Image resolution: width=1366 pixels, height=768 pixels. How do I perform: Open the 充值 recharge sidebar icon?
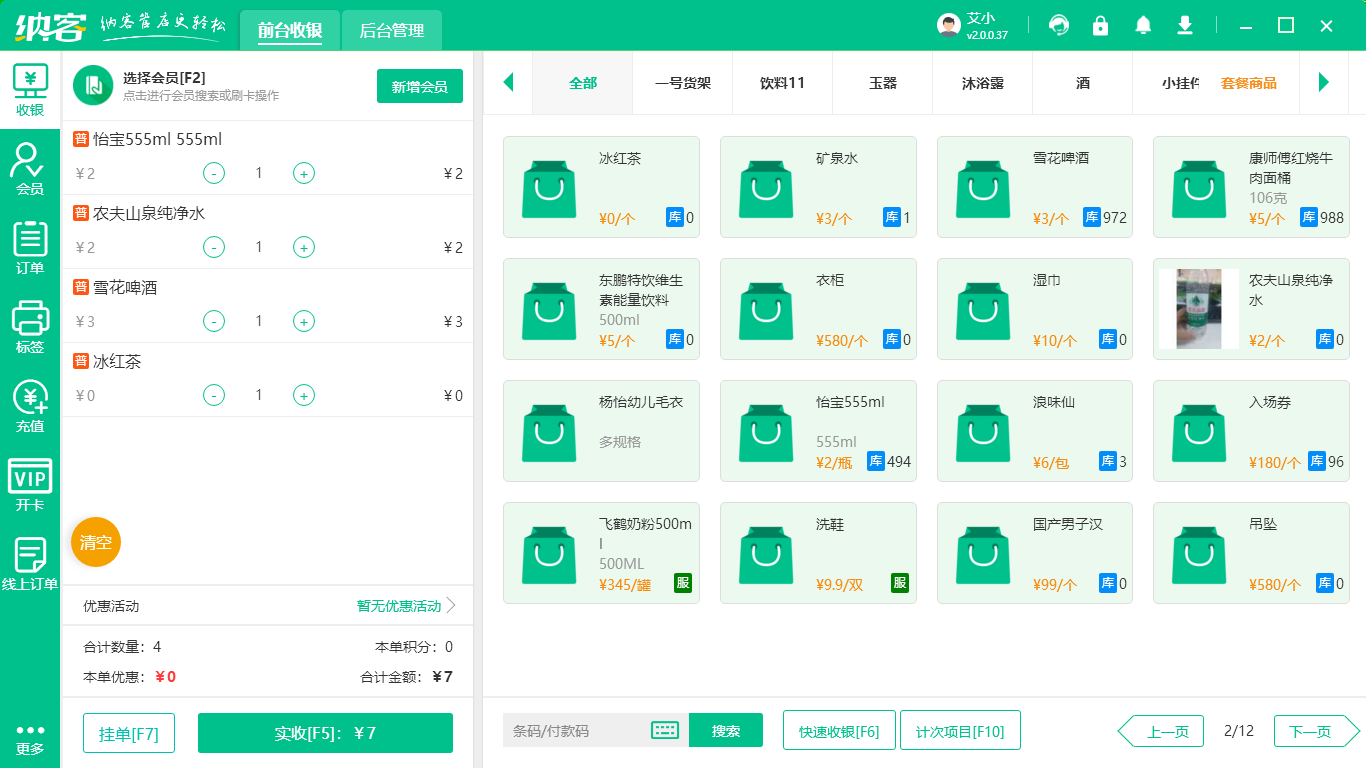point(30,407)
